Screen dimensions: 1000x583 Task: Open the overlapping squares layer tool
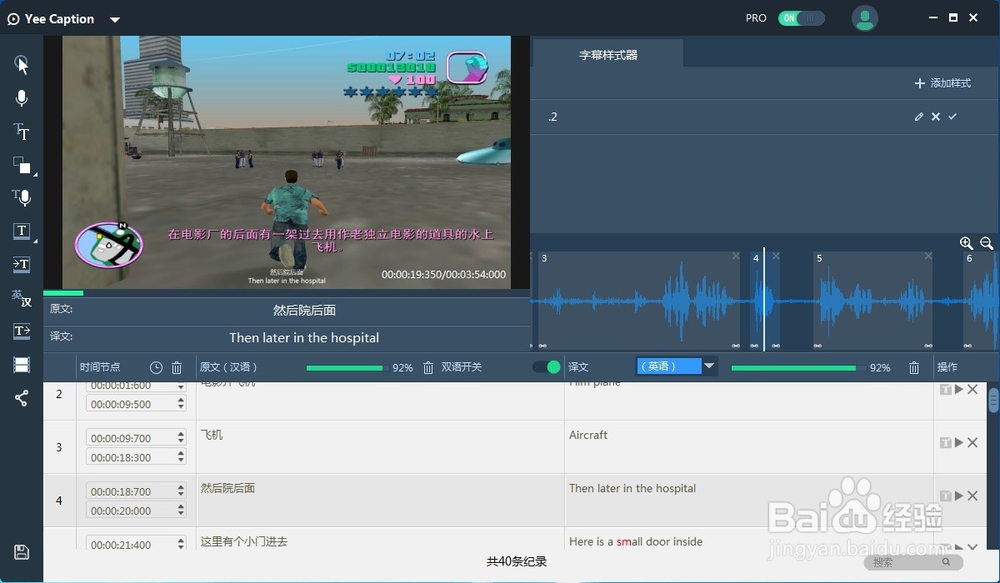22,165
